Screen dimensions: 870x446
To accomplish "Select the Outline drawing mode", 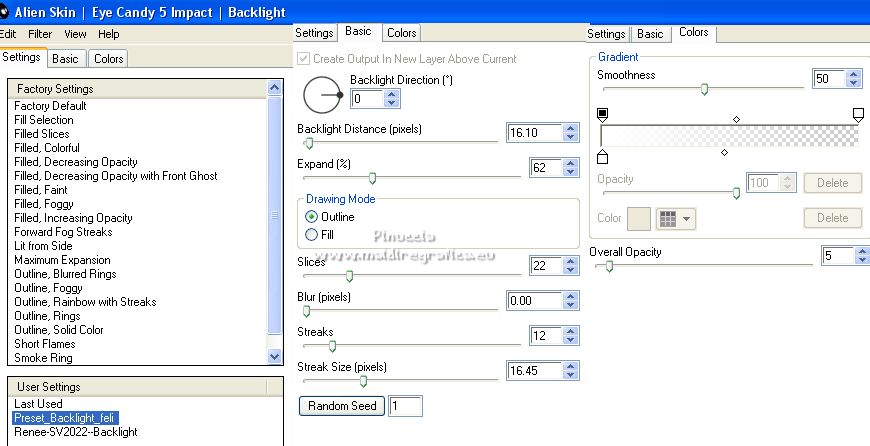I will [312, 217].
